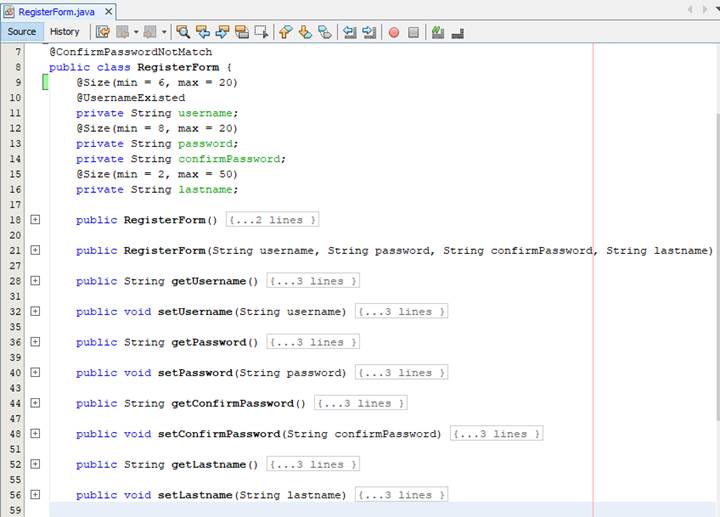
Task: Click the folded block after setPassword(String password)
Action: click(402, 373)
